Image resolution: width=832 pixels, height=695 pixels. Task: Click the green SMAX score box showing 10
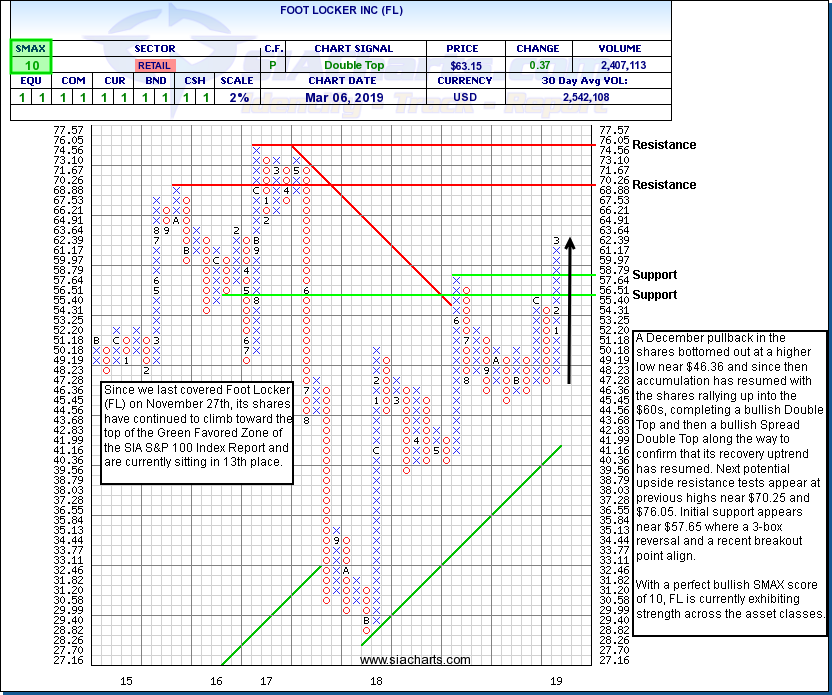point(30,64)
